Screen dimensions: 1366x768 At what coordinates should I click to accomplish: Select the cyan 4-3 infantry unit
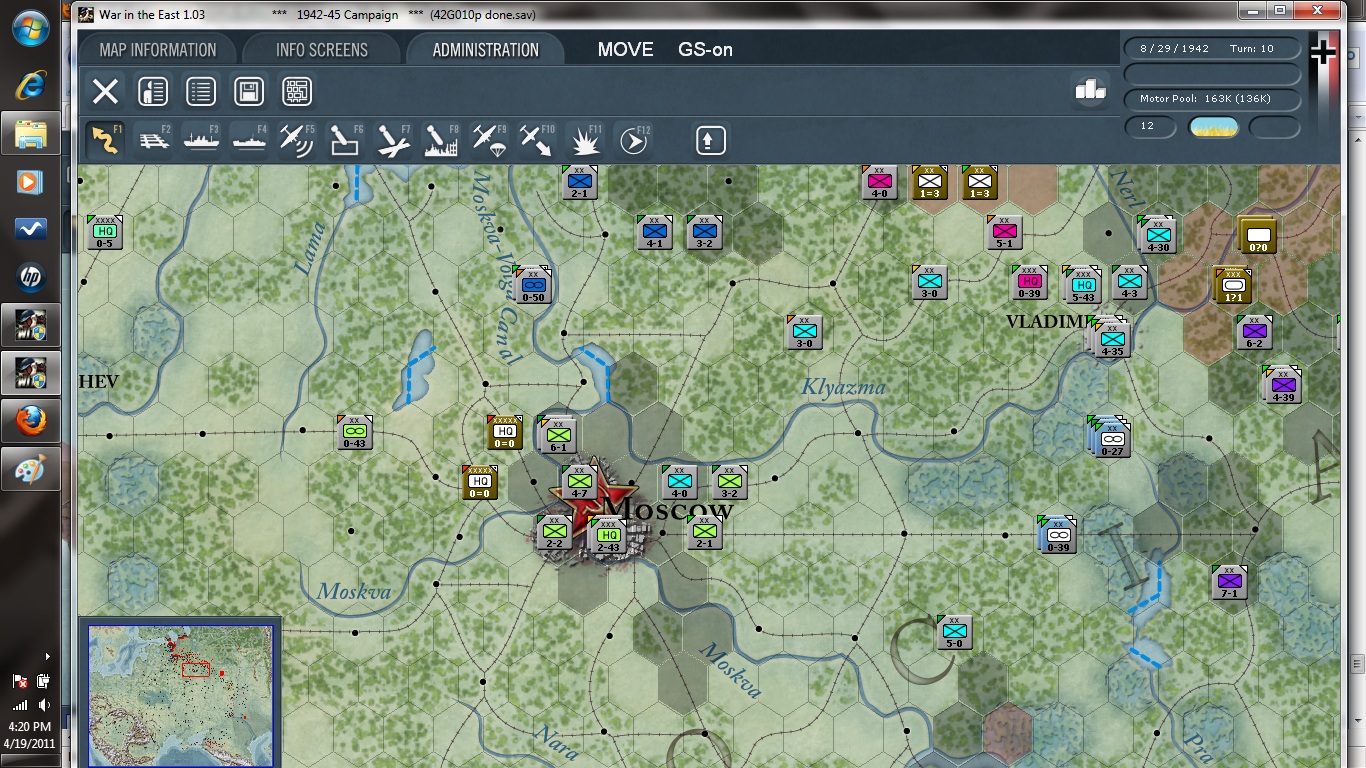click(x=1130, y=282)
